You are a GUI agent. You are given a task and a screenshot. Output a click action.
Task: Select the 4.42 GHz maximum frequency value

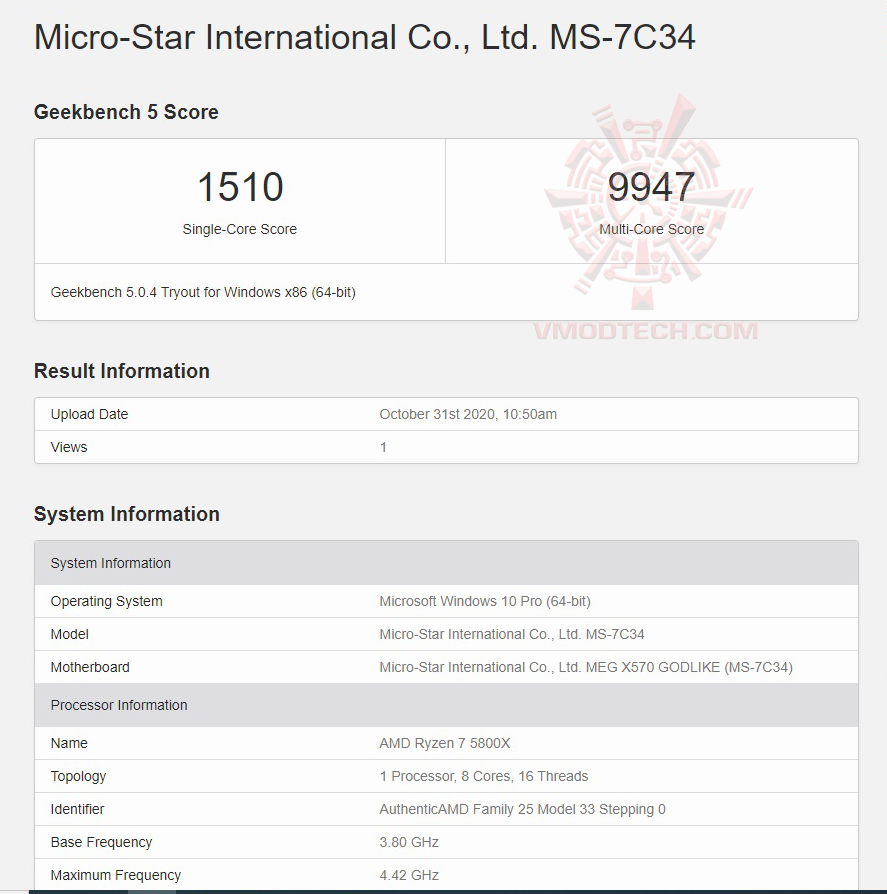[409, 876]
